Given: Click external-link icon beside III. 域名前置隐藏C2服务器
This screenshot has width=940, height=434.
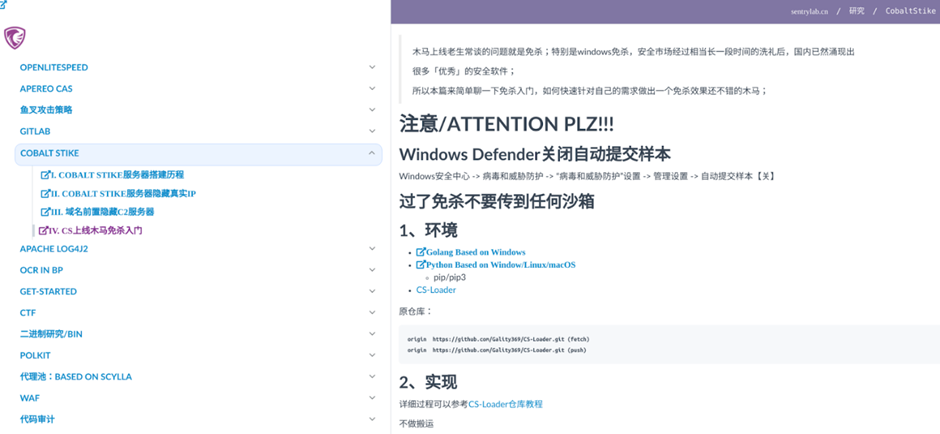Looking at the screenshot, I should [x=45, y=212].
